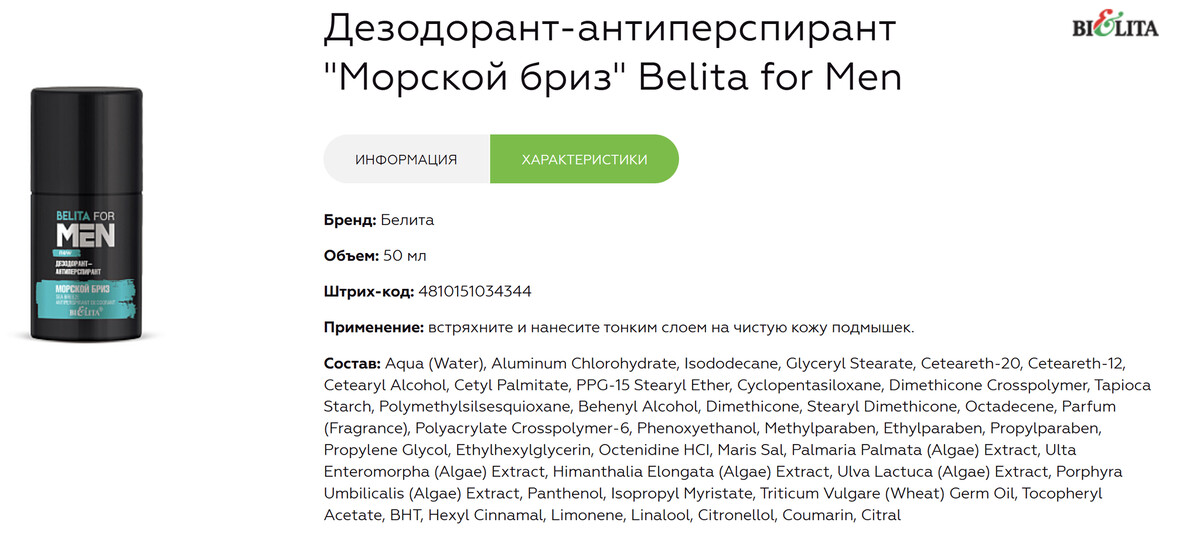Click the MEN lettering on the bottle
1200x560 pixels.
pyautogui.click(x=85, y=233)
